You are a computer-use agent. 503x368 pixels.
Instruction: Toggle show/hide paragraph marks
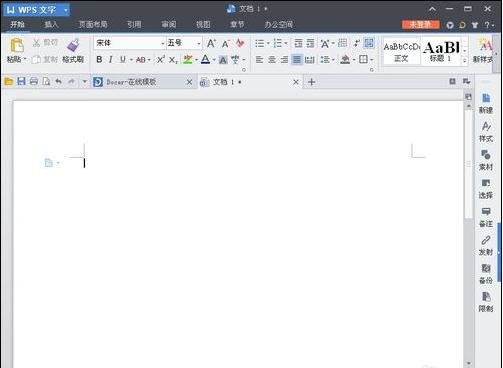tap(356, 43)
